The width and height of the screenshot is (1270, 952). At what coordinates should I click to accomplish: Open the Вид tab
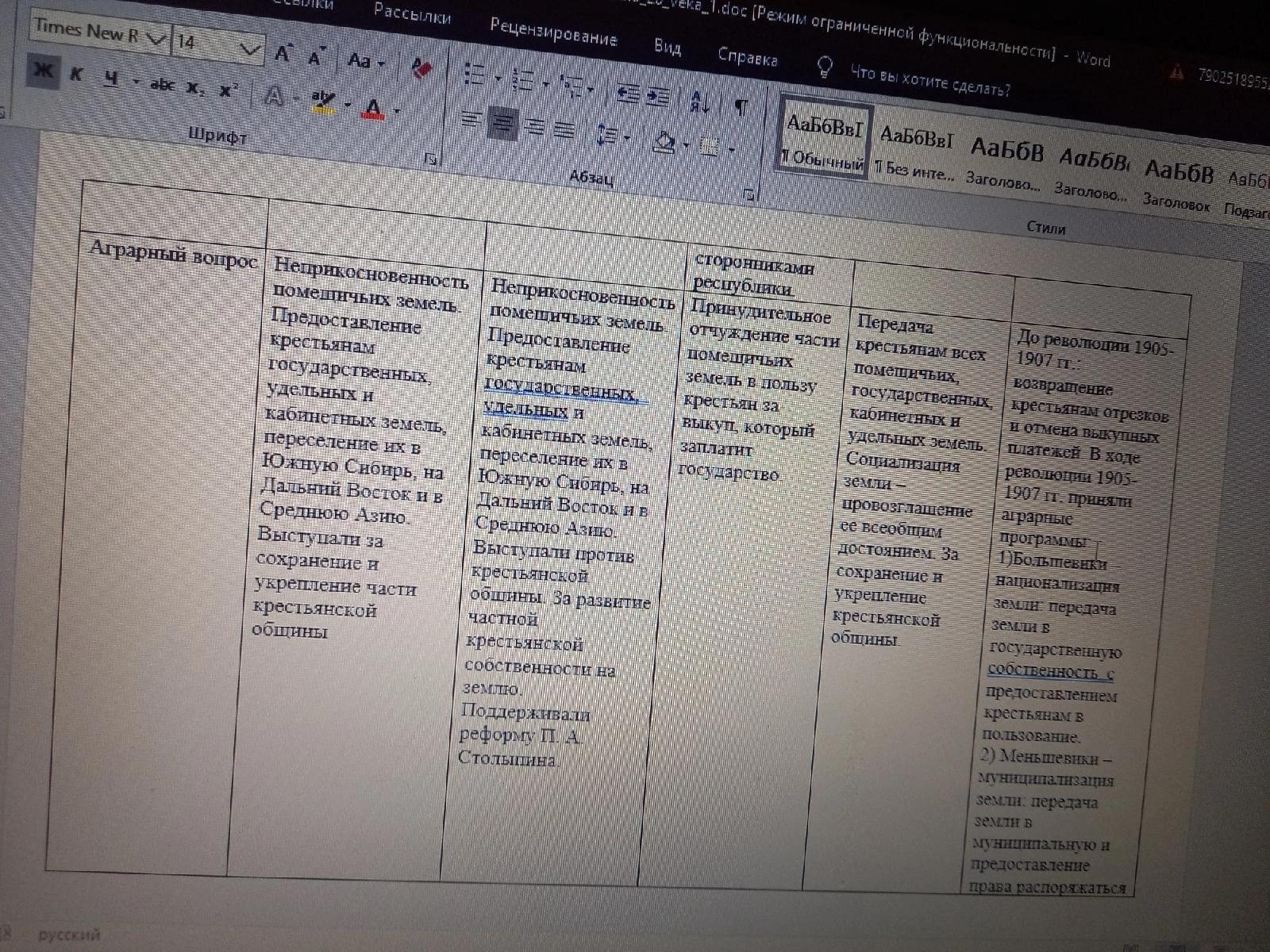coord(668,47)
